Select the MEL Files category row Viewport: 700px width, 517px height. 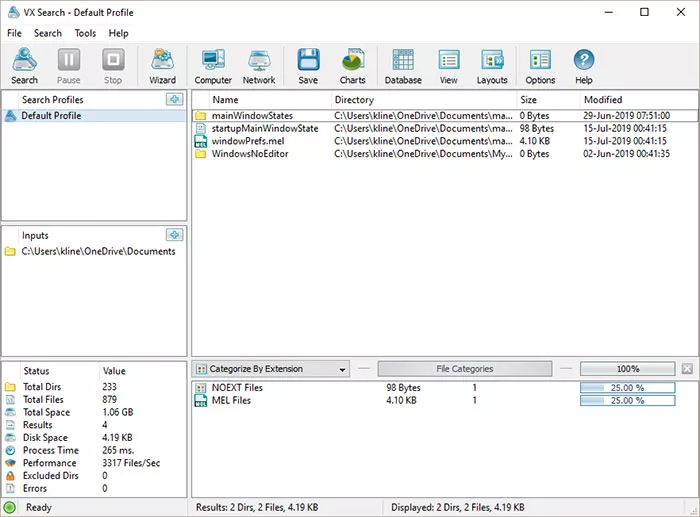[445, 400]
